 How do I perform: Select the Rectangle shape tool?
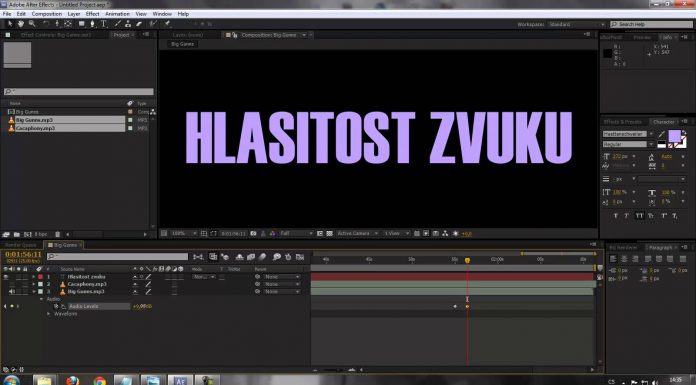point(82,24)
